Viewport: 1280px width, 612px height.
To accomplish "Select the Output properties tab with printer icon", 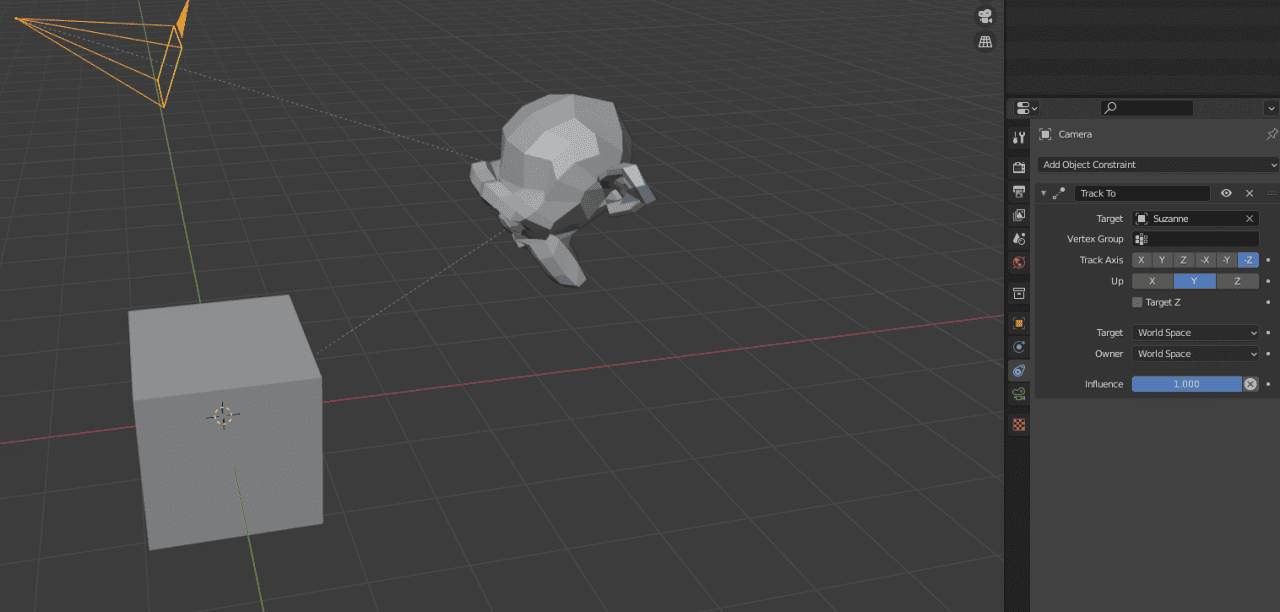I will click(1018, 190).
